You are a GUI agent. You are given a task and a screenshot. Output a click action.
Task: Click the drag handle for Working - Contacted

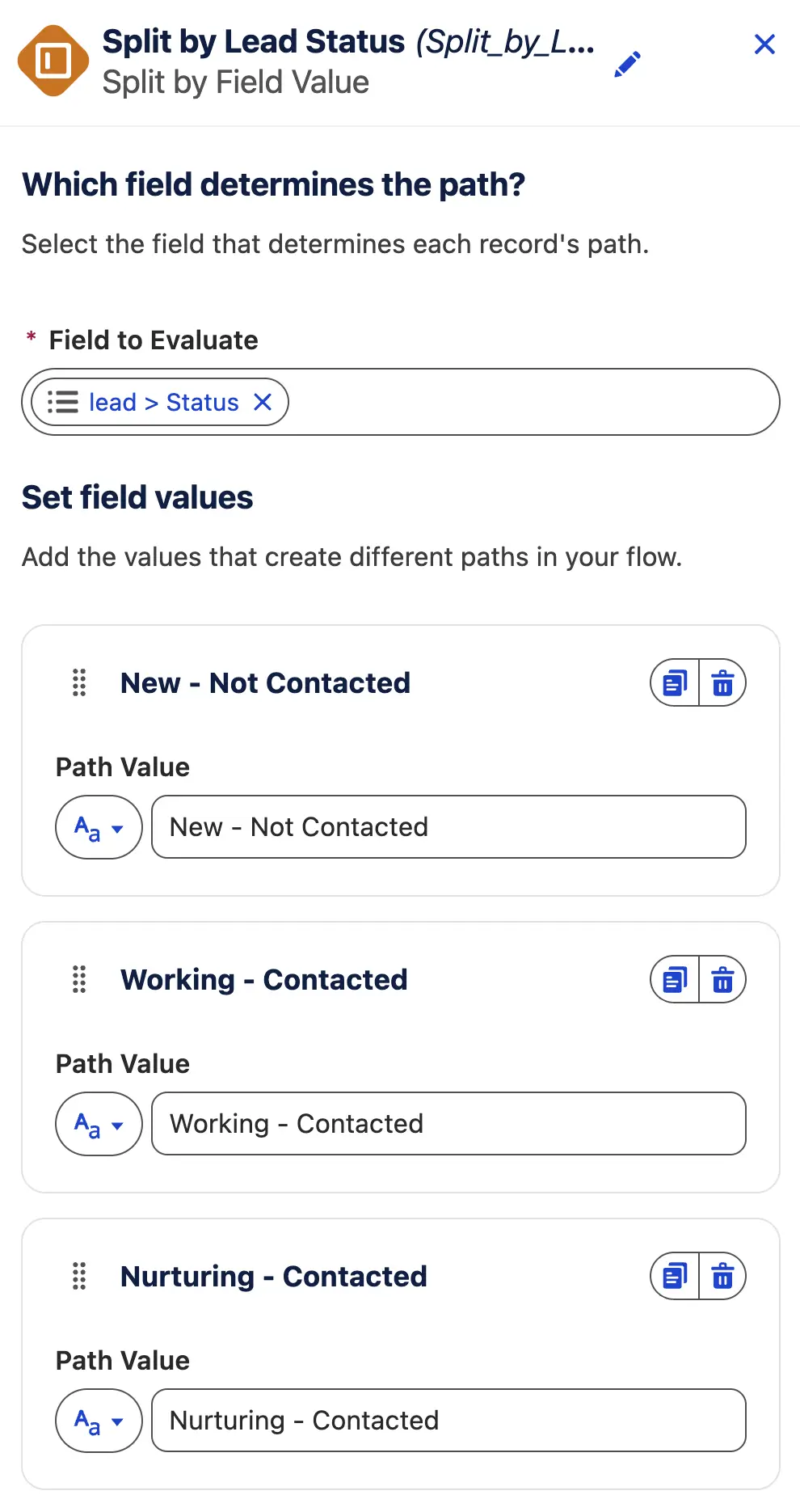coord(79,980)
